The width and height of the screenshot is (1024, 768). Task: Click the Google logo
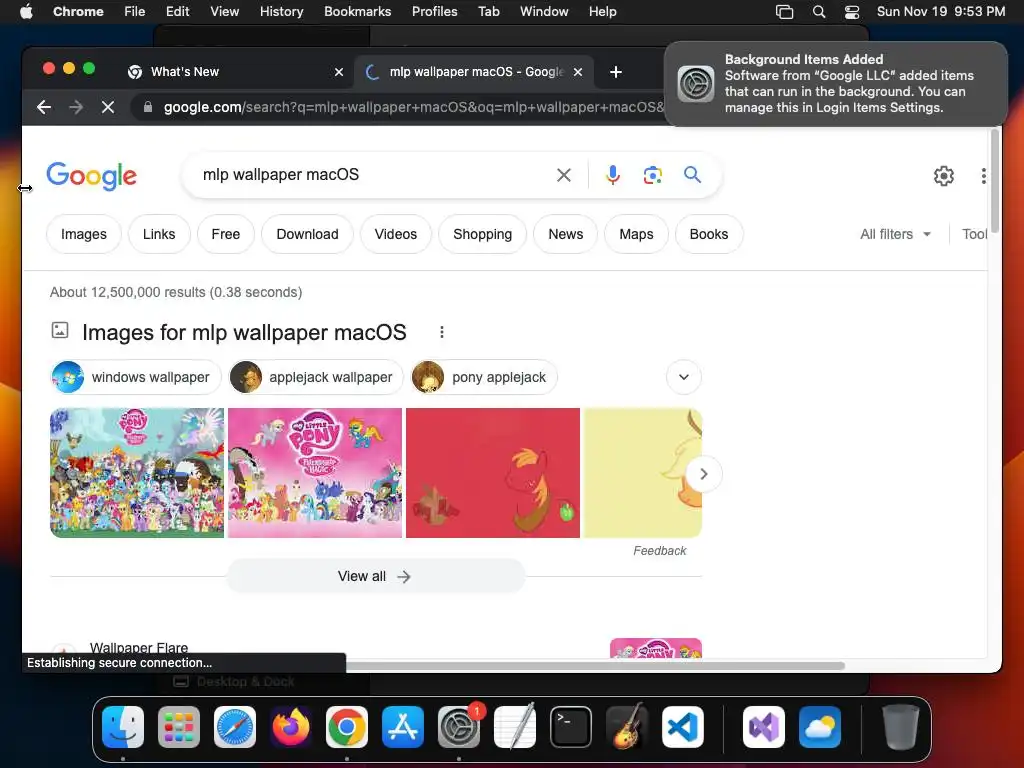coord(91,176)
